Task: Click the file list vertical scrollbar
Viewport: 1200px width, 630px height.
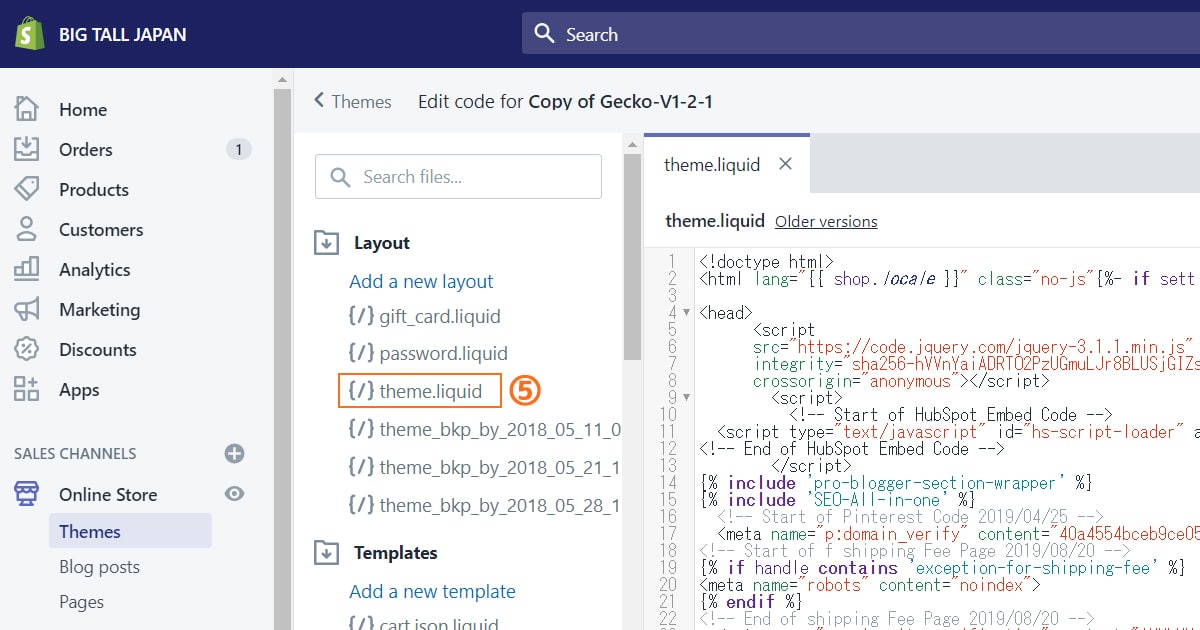Action: [632, 255]
